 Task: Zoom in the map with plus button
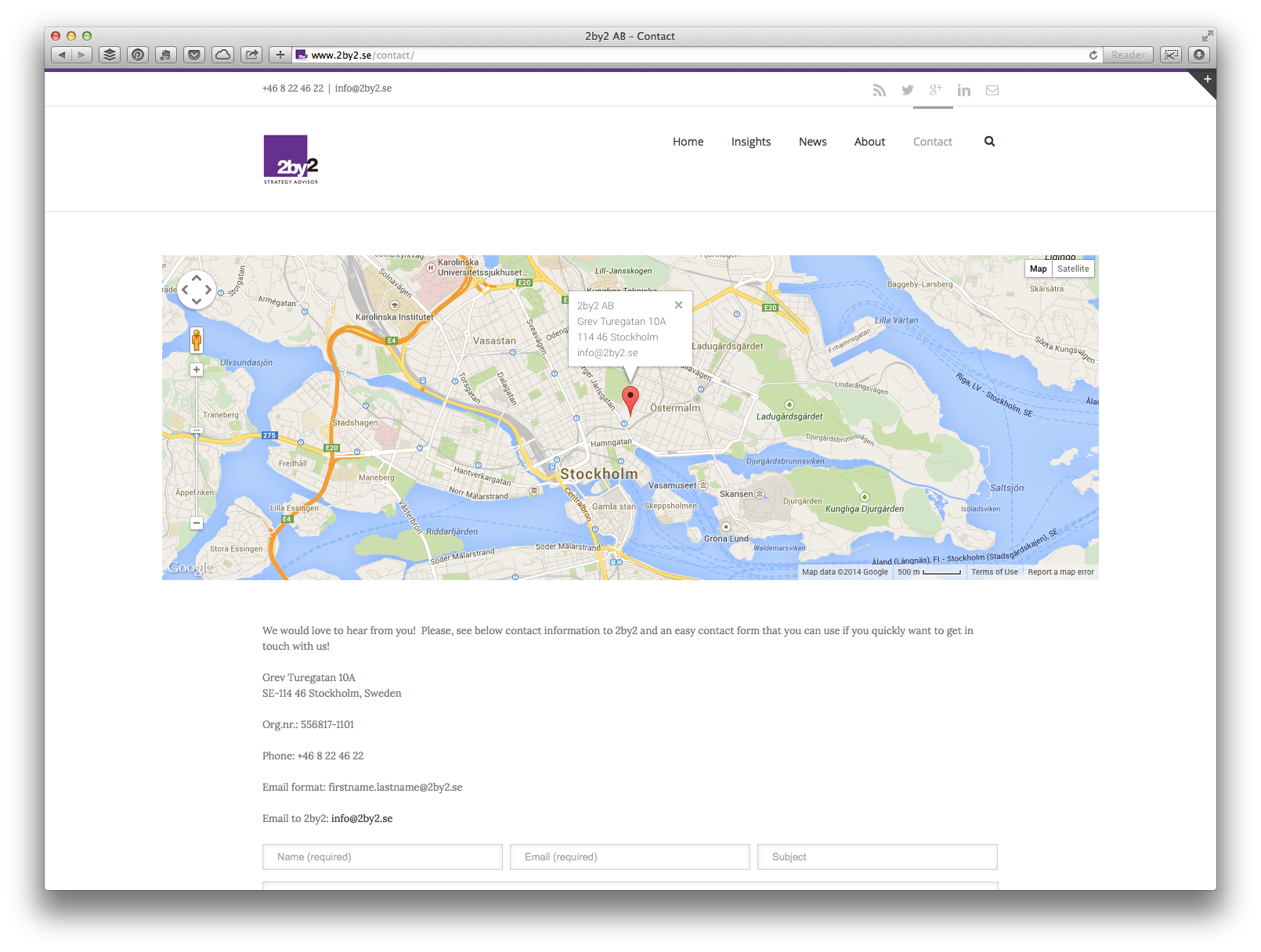point(197,370)
